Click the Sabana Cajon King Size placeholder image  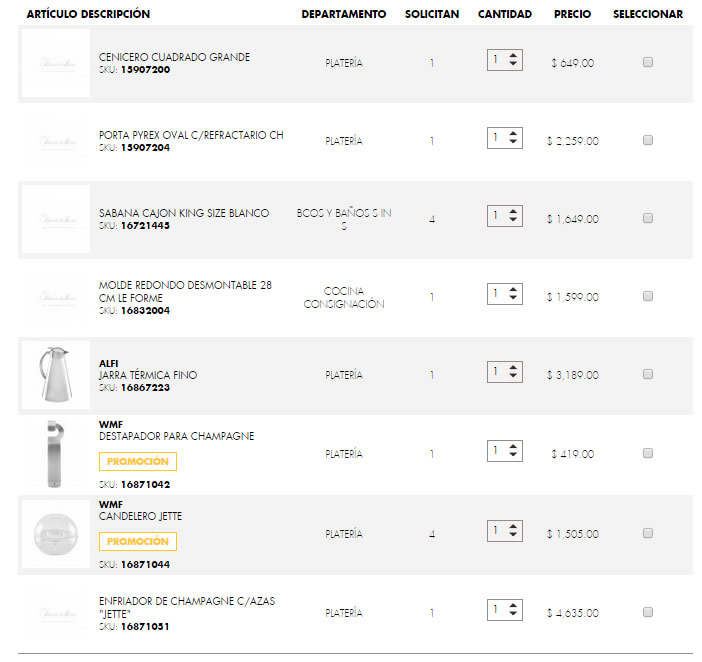(x=55, y=218)
